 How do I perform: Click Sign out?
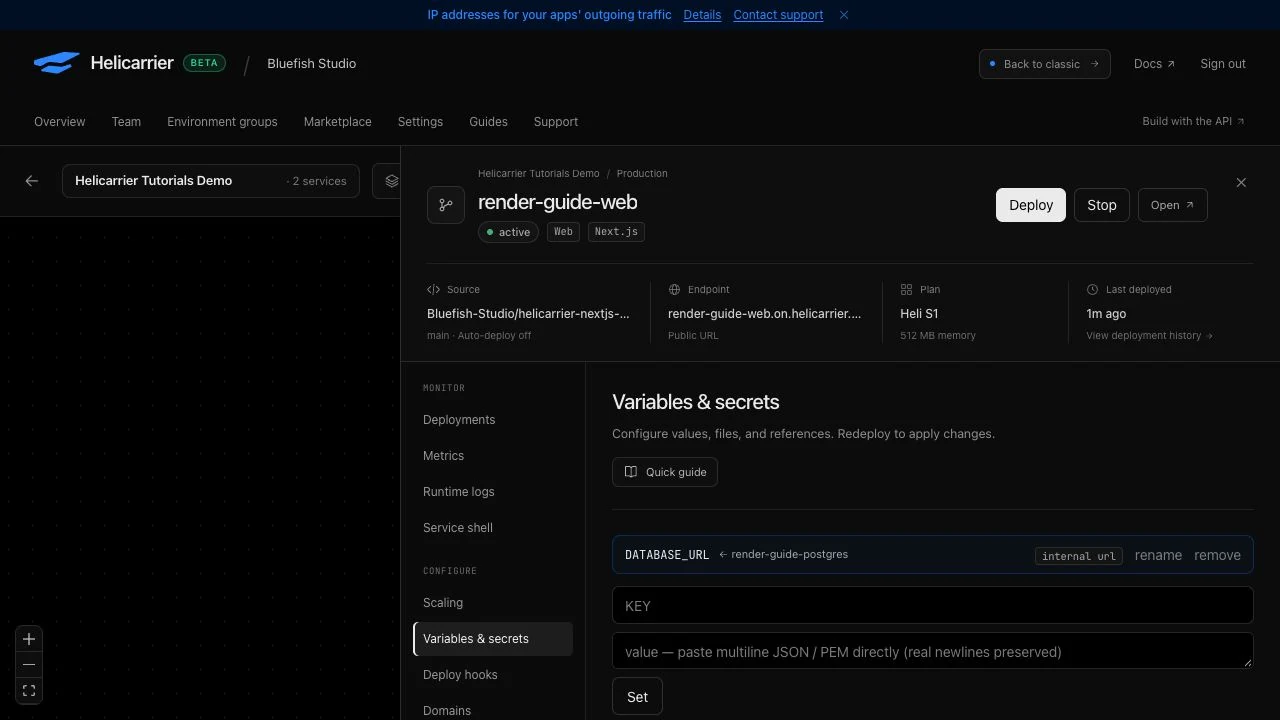click(1223, 64)
